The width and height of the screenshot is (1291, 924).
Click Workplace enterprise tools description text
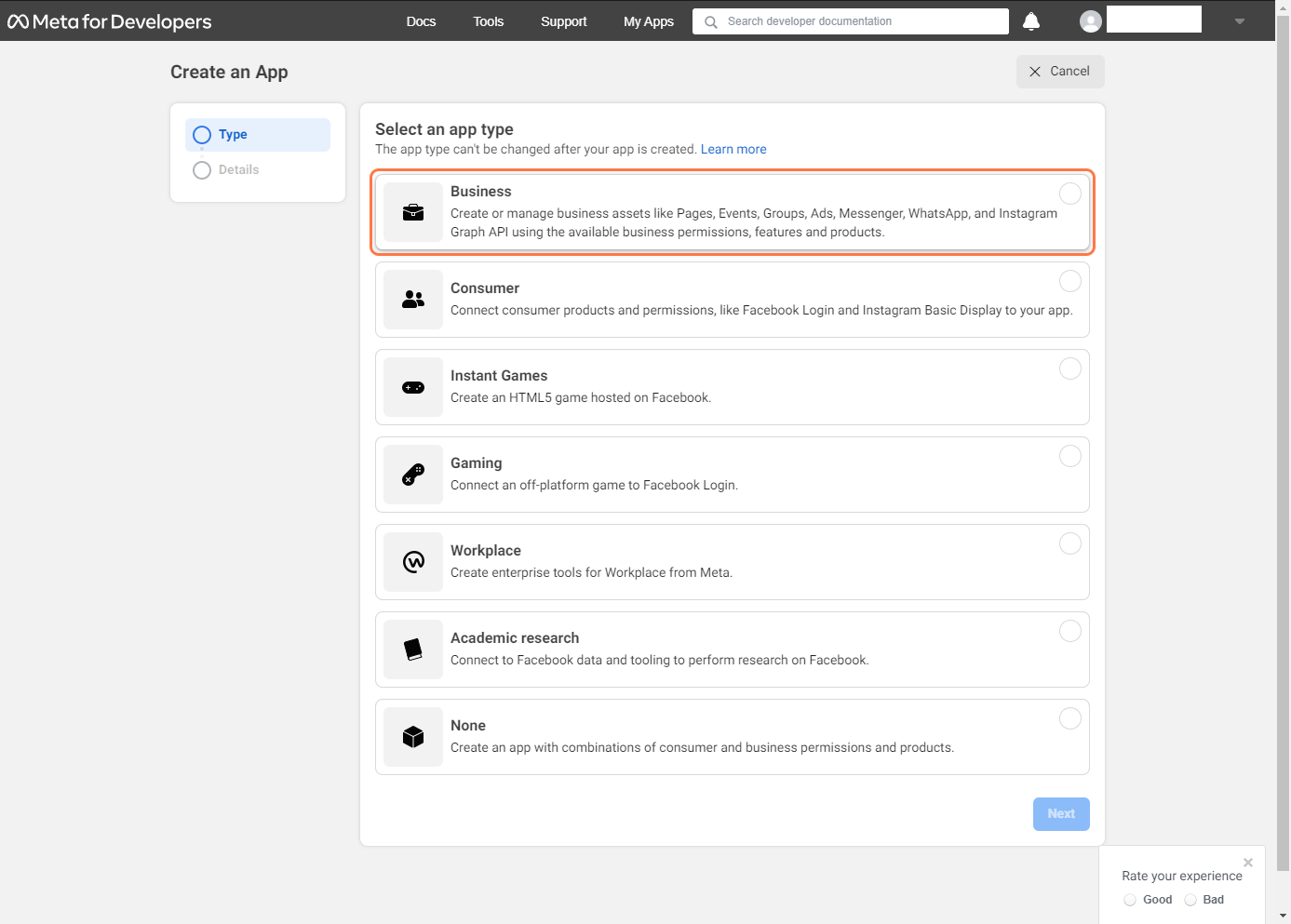pos(592,573)
